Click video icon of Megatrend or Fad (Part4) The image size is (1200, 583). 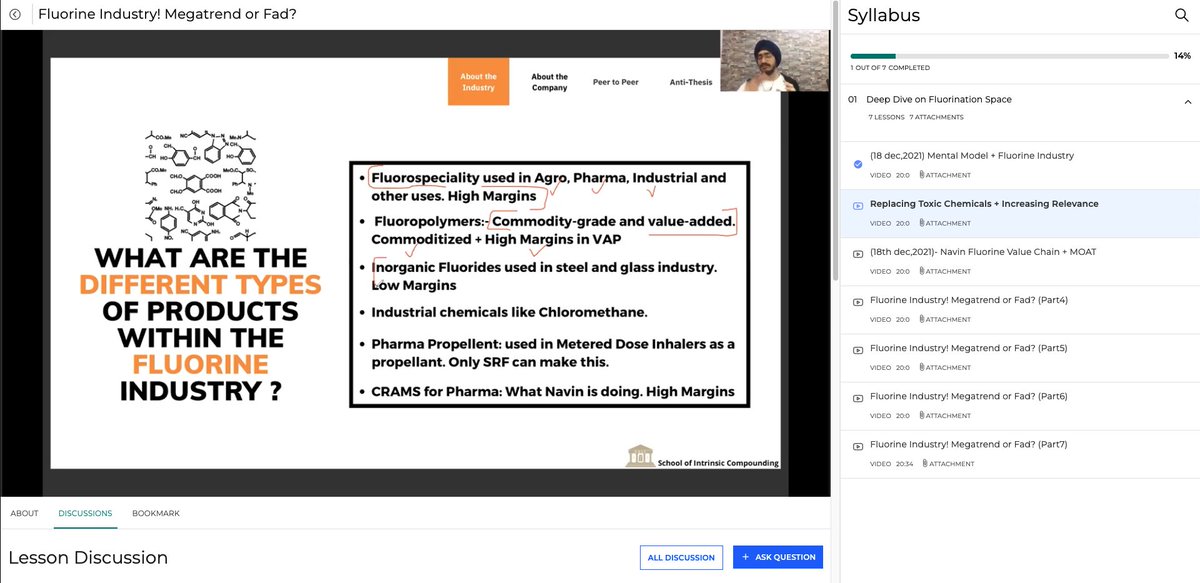(858, 301)
